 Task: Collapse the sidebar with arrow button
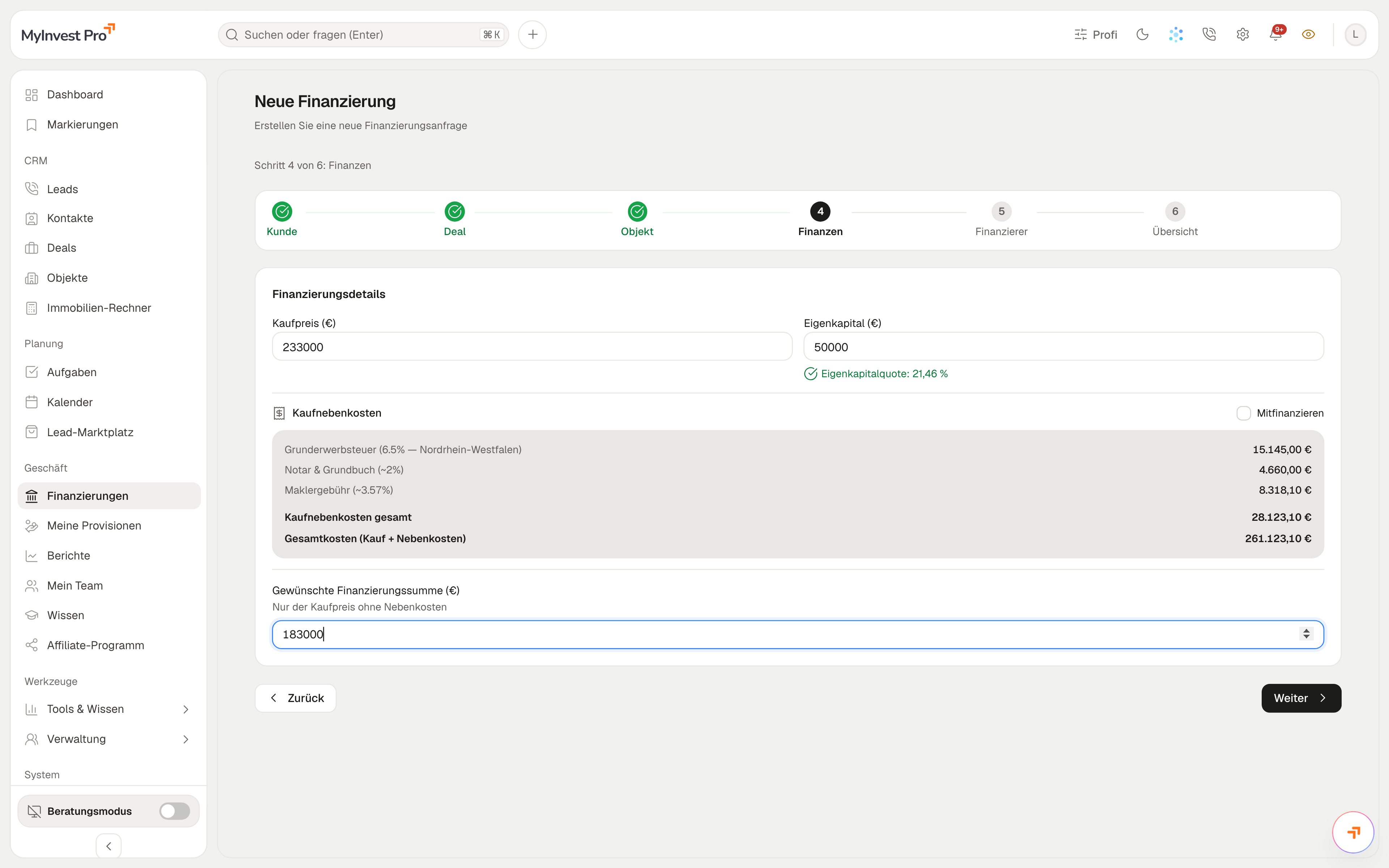pyautogui.click(x=109, y=846)
